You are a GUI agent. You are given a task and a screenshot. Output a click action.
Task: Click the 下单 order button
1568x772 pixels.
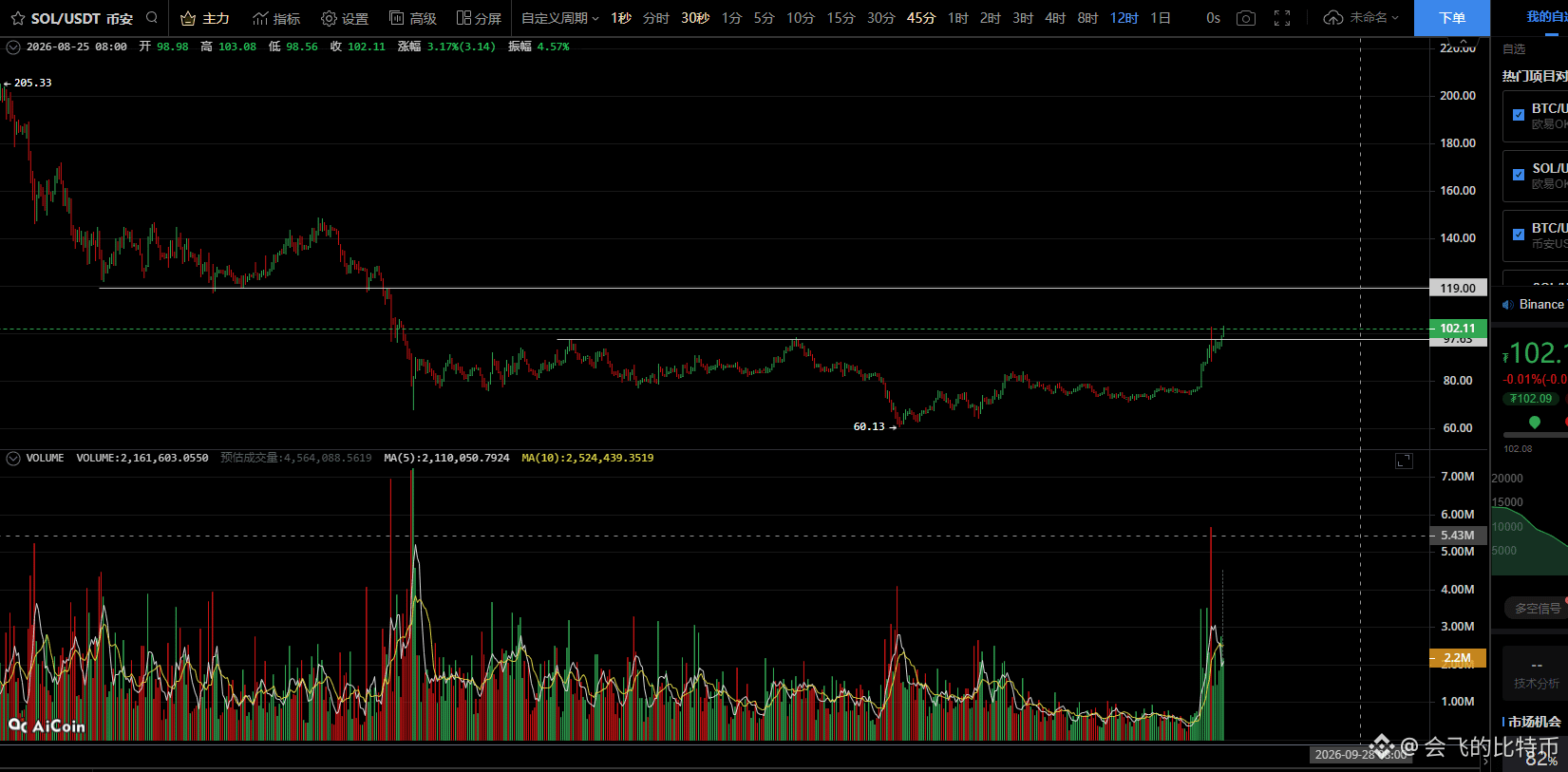[x=1452, y=18]
